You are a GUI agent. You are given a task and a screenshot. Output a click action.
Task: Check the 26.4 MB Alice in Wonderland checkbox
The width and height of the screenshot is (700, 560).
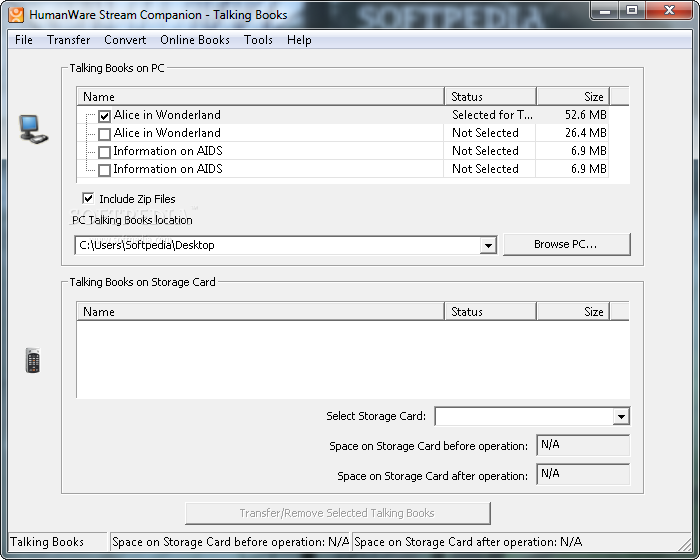pos(104,134)
